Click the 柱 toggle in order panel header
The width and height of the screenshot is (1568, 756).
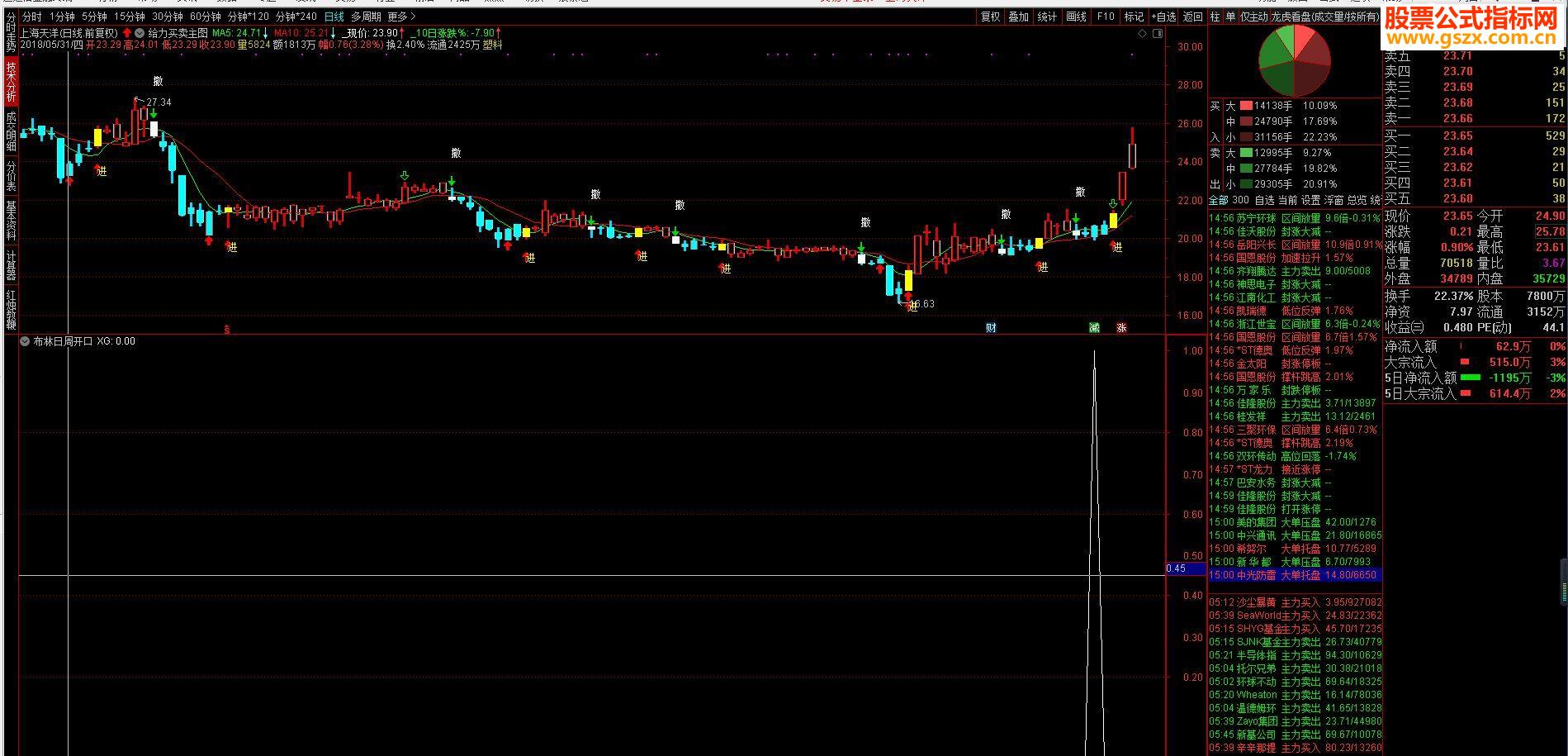(1215, 17)
